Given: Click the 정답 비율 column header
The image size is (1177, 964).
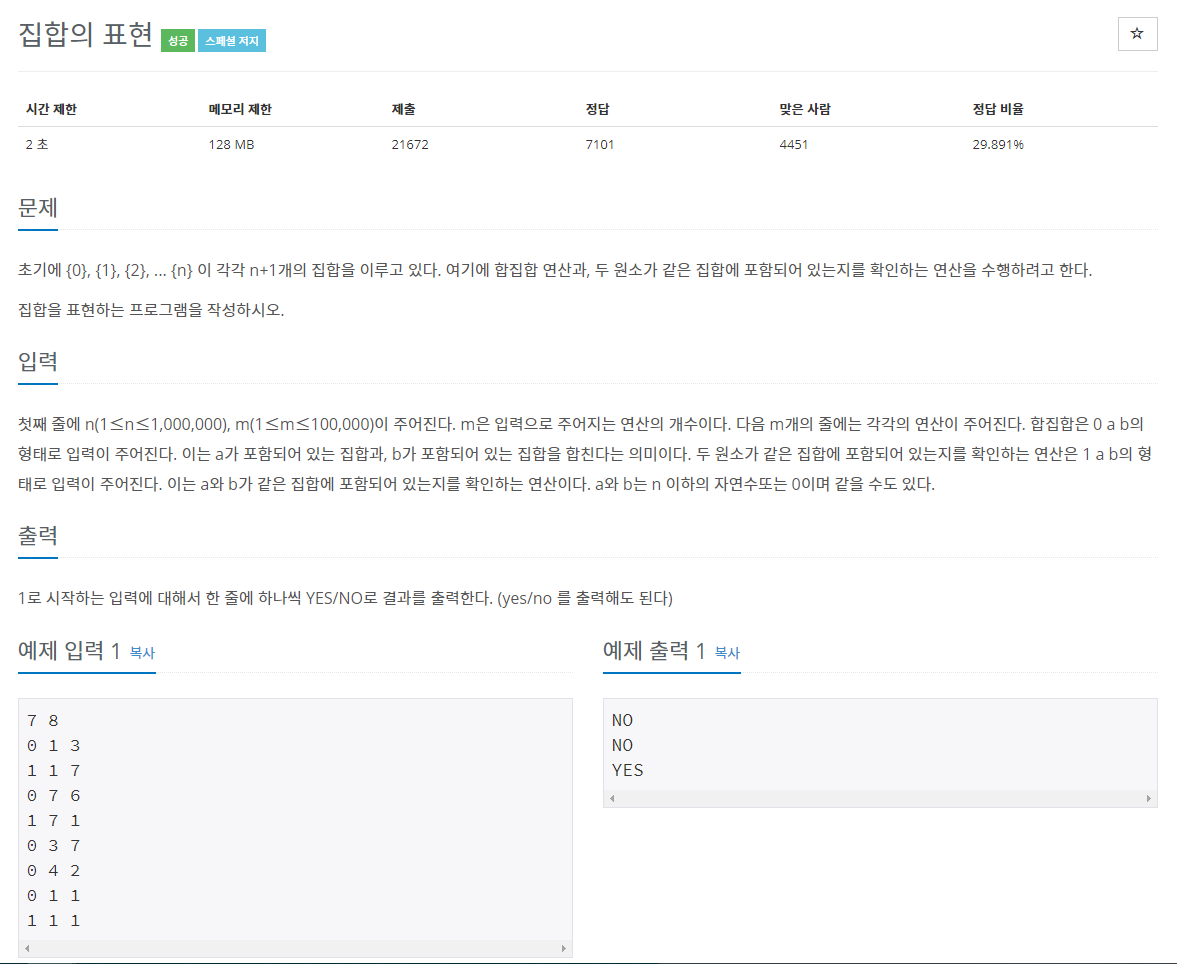Looking at the screenshot, I should pyautogui.click(x=998, y=110).
